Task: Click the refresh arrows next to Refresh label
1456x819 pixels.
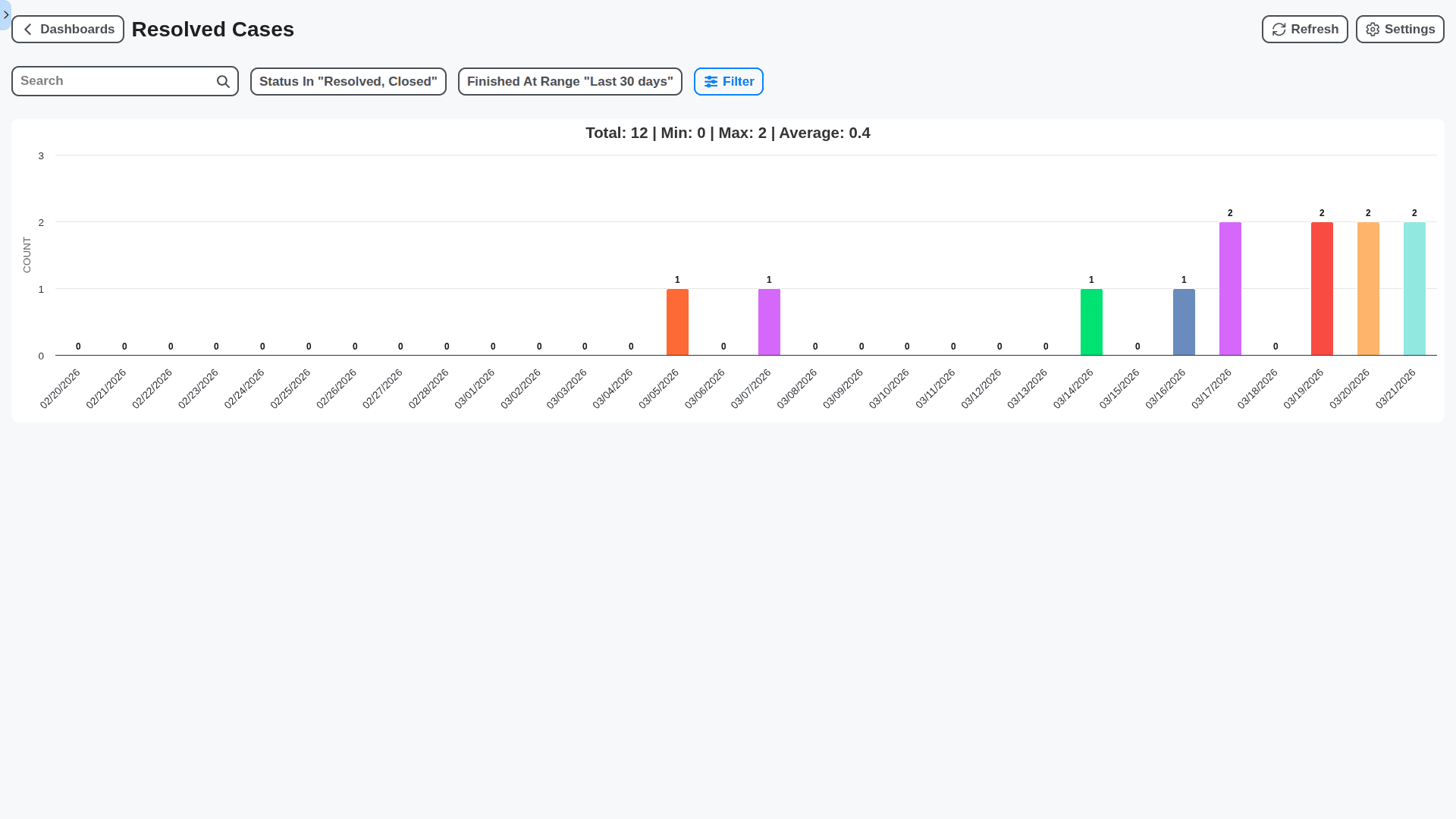Action: 1279,29
